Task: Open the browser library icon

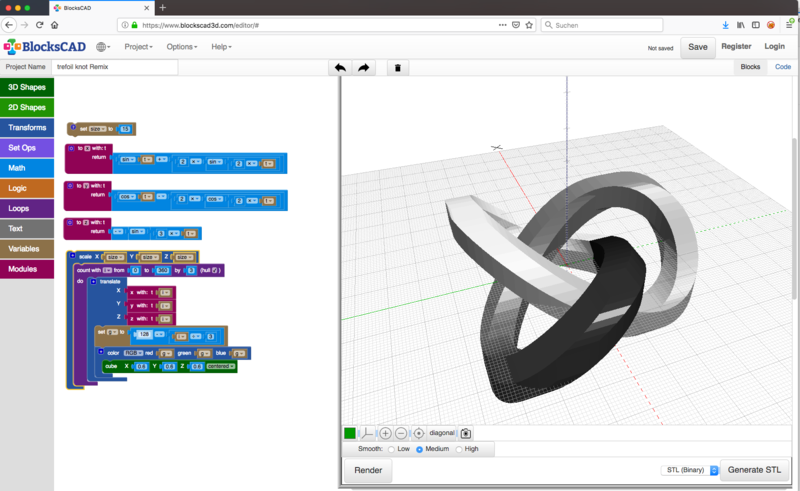Action: coord(740,24)
